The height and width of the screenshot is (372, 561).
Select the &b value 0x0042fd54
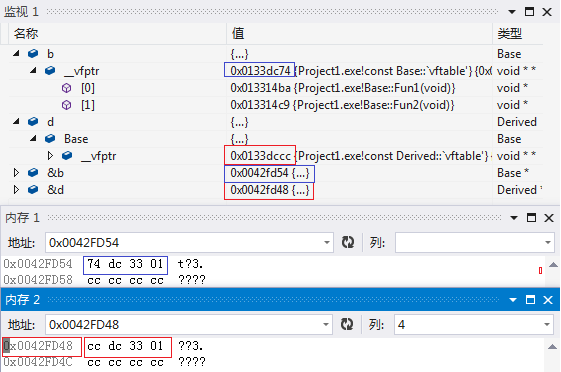pos(270,173)
